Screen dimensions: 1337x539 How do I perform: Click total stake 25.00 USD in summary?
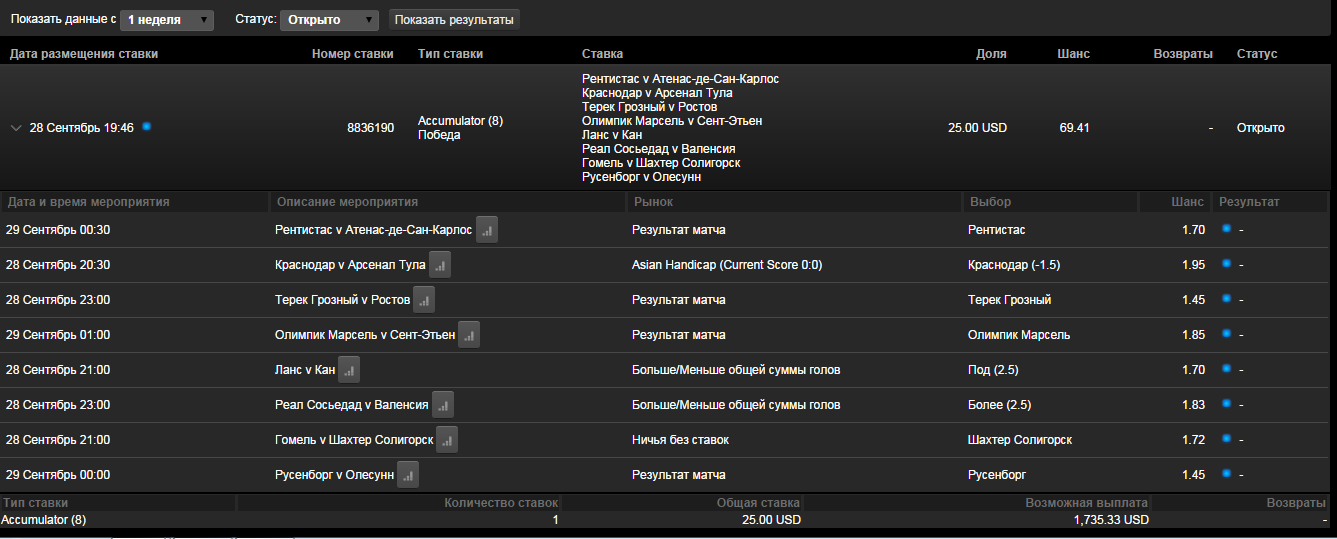(x=771, y=520)
